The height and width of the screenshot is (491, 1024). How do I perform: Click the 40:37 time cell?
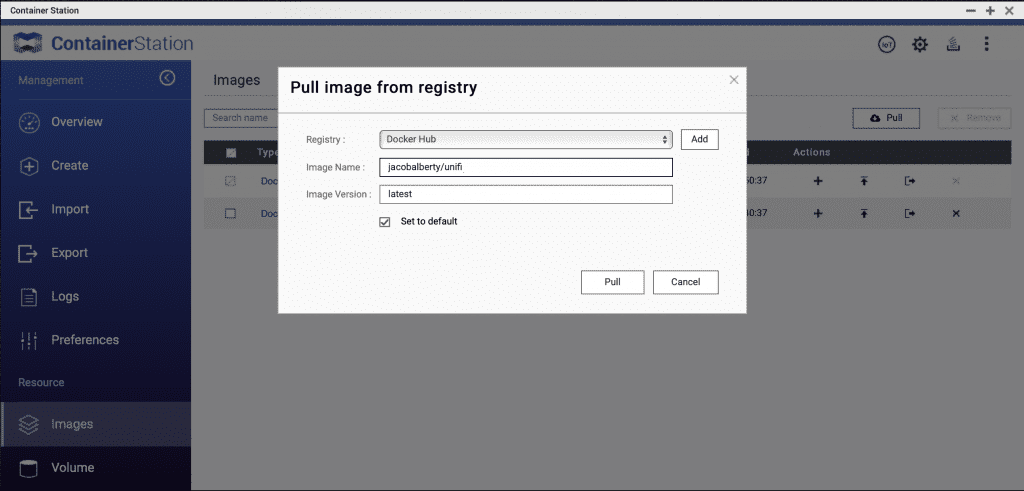[757, 214]
